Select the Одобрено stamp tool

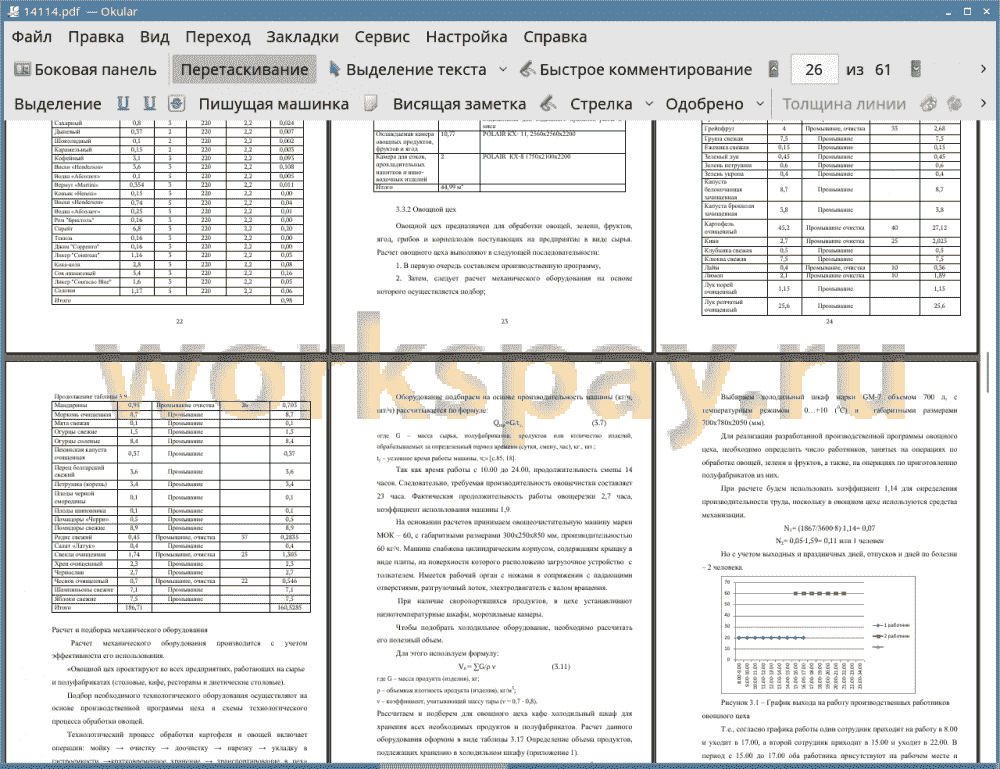click(x=704, y=104)
